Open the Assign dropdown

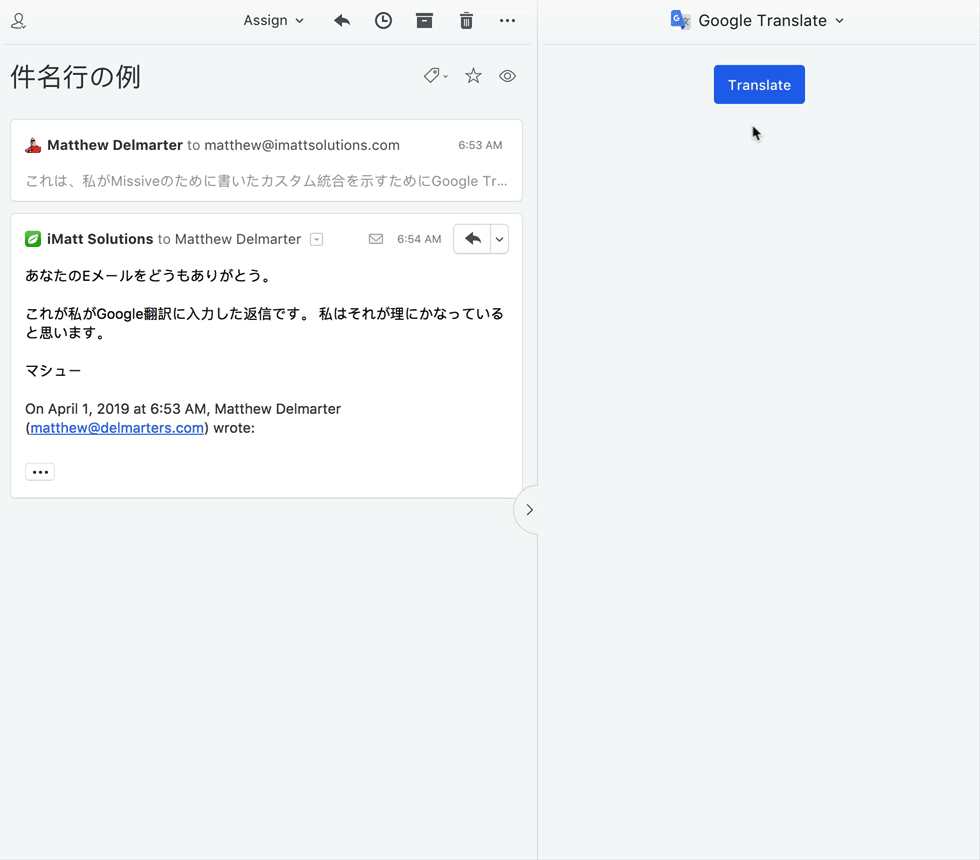point(273,21)
